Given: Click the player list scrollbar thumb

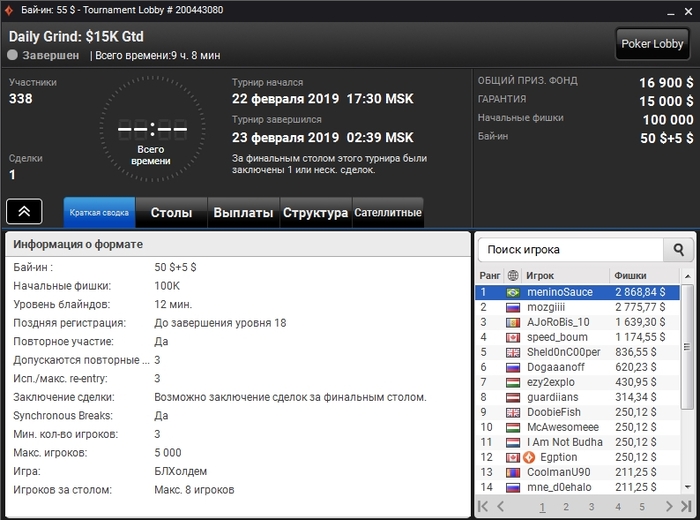Looking at the screenshot, I should 687,346.
